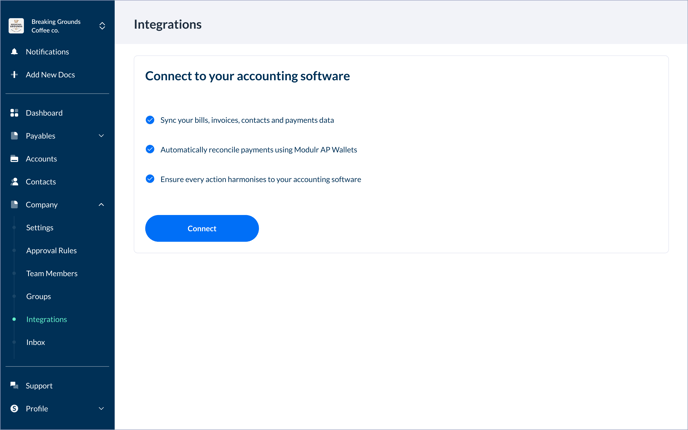Open Approval Rules in sidebar
This screenshot has width=688, height=430.
(x=51, y=251)
